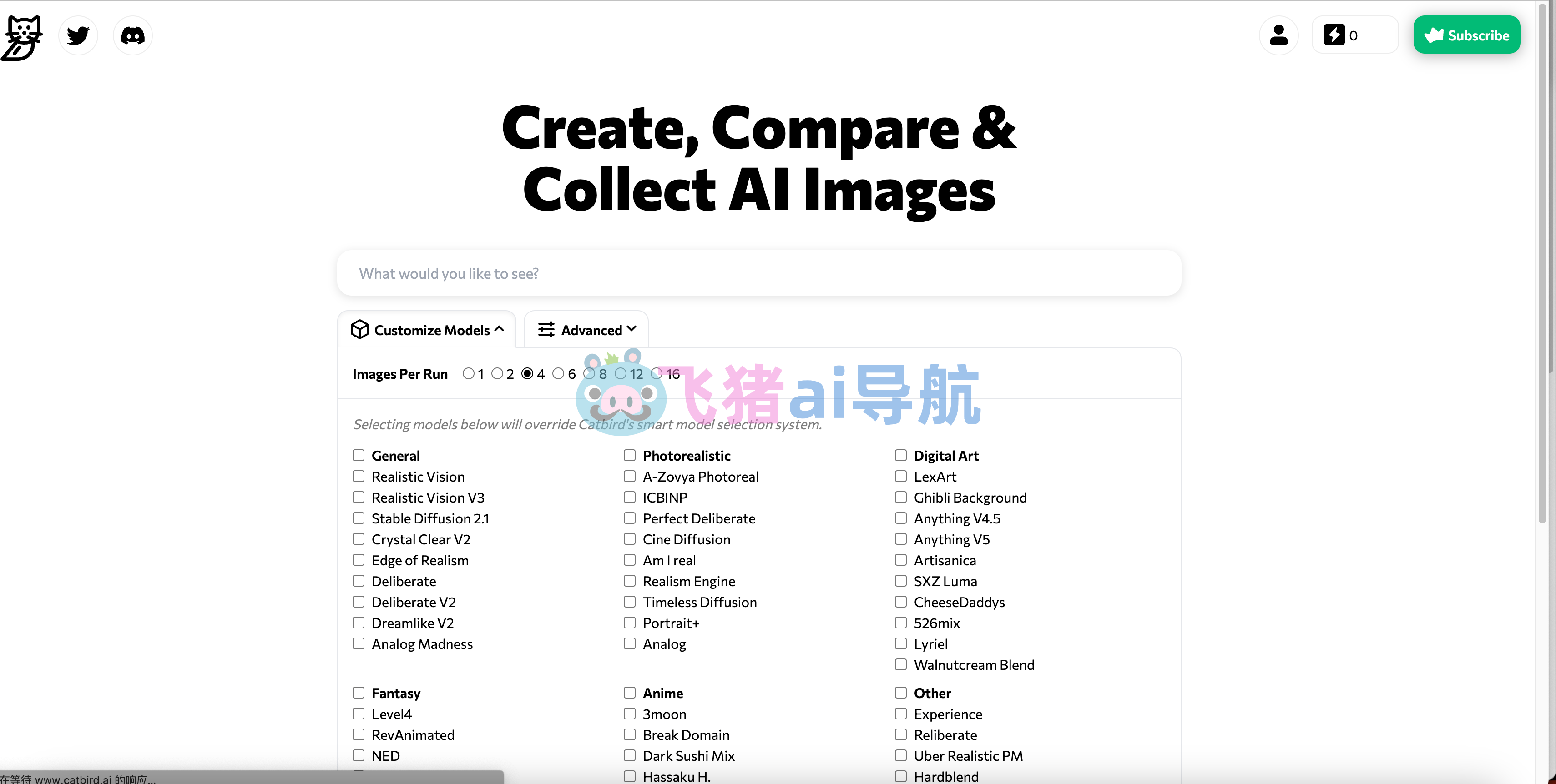The image size is (1556, 784).
Task: Expand Advanced settings with its chevron
Action: click(x=632, y=329)
